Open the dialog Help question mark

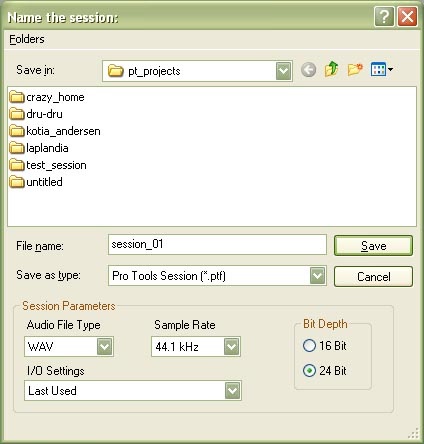click(384, 16)
